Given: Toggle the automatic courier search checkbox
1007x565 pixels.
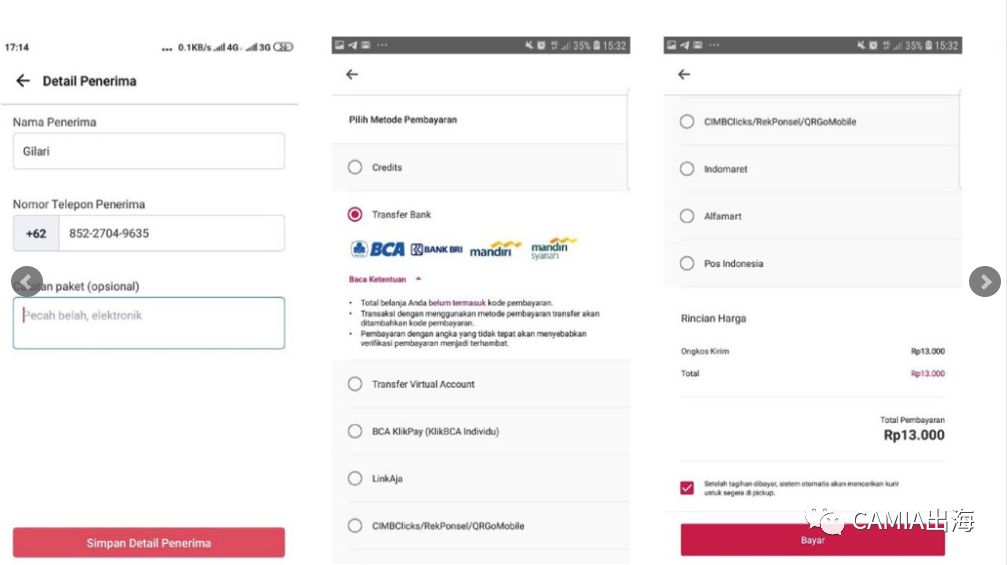Looking at the screenshot, I should coord(687,488).
